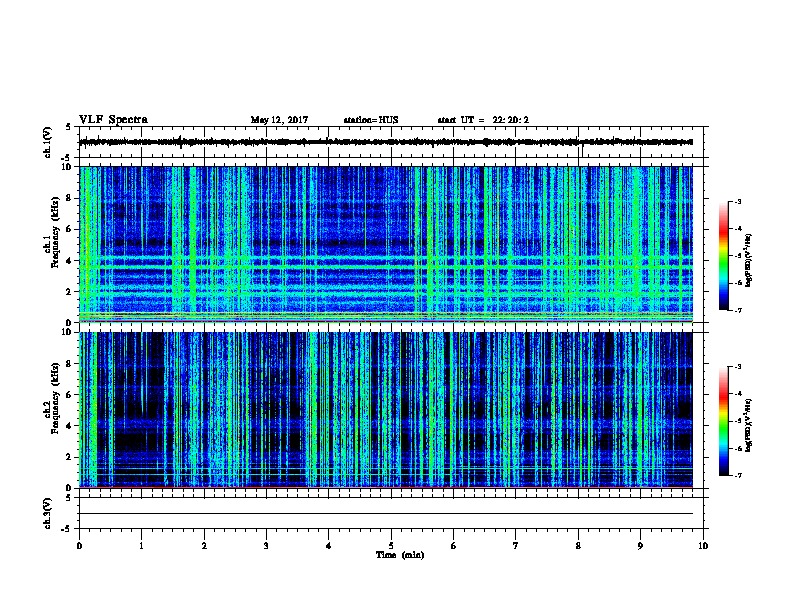792x612 pixels.
Task: Click the ch.1 spectrogram color scale bar
Action: (x=723, y=256)
